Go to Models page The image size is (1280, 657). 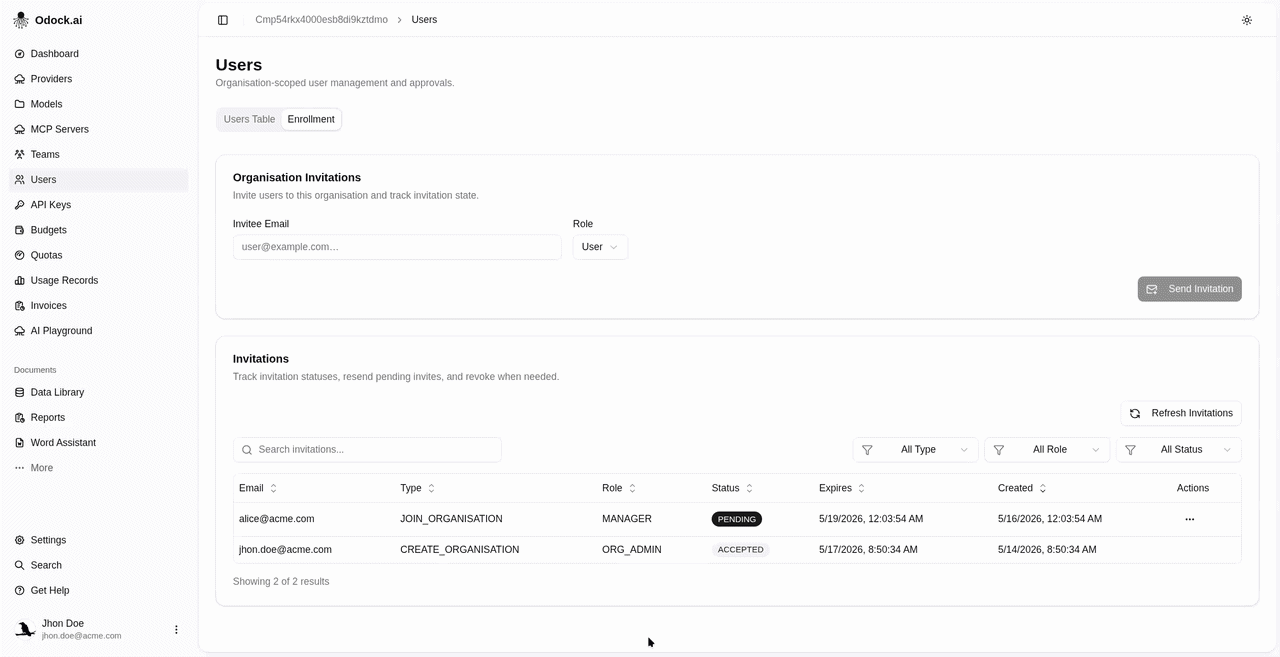pyautogui.click(x=98, y=104)
